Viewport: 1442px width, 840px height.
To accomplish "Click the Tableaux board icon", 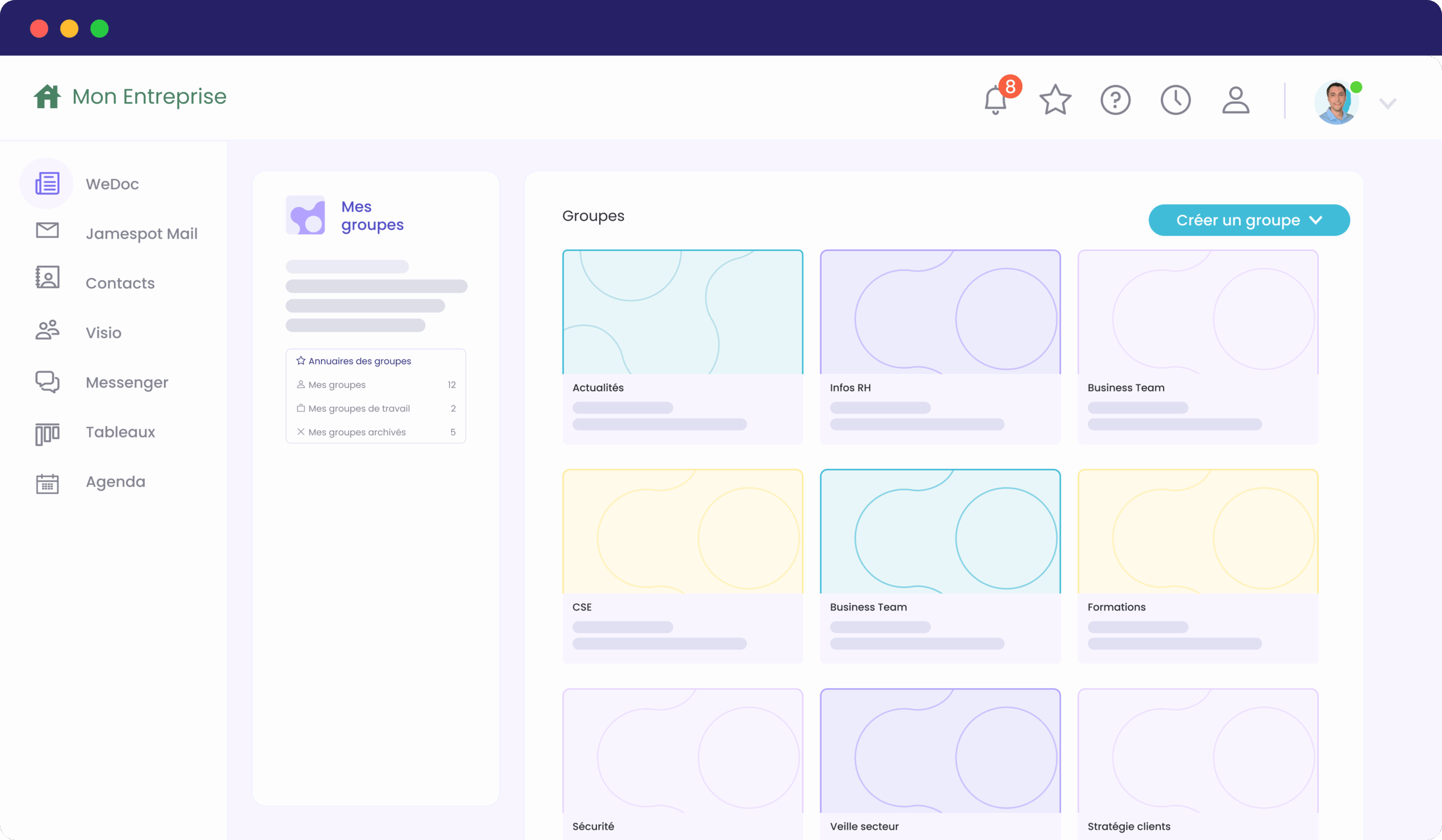I will point(47,434).
